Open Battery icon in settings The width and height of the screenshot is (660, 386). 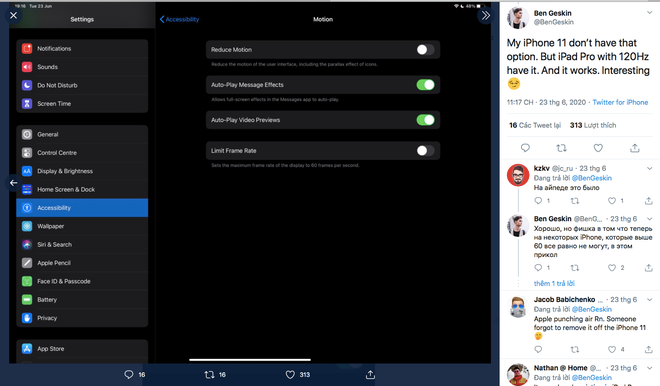pos(27,300)
